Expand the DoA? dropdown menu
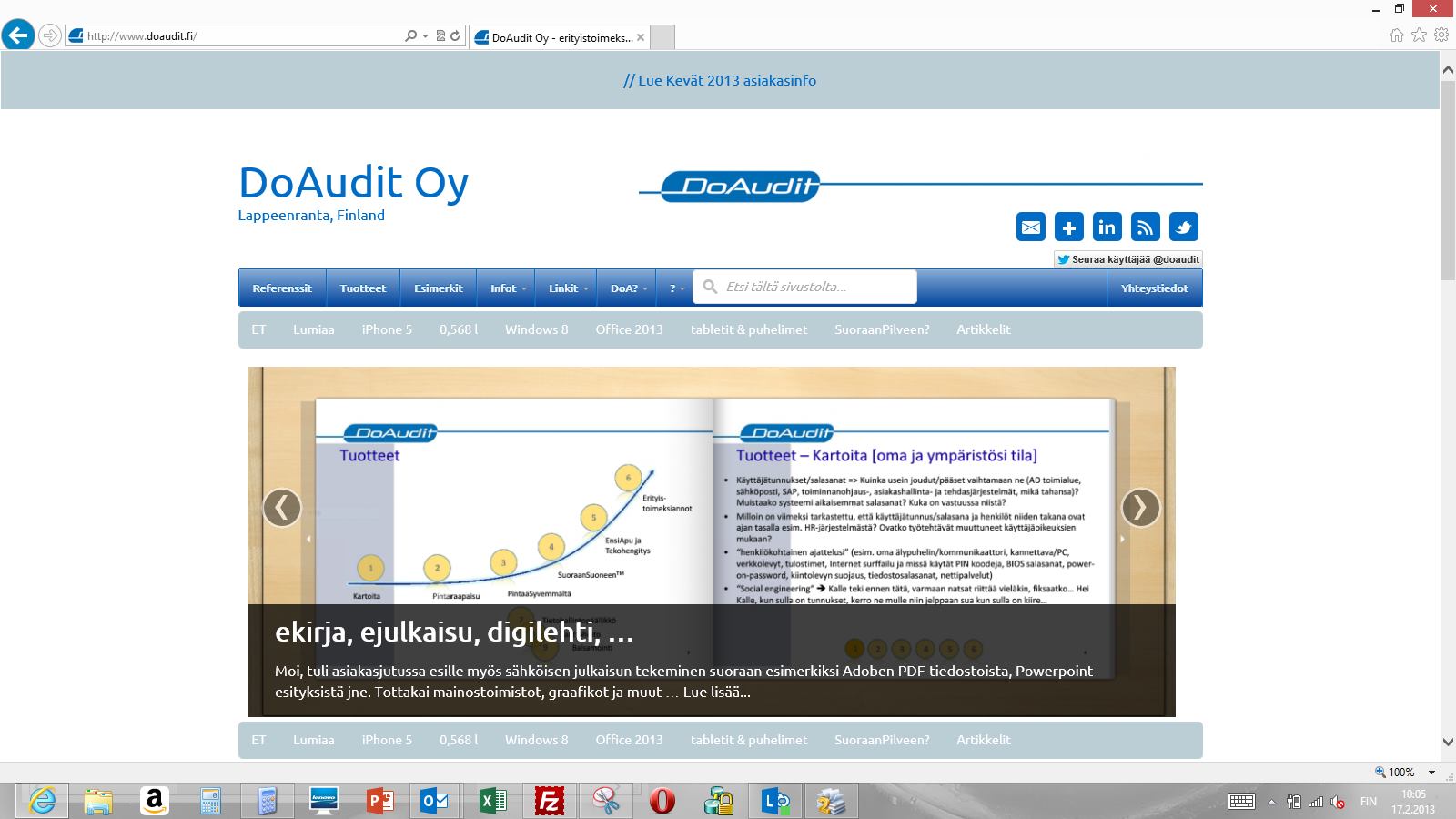 (x=628, y=288)
